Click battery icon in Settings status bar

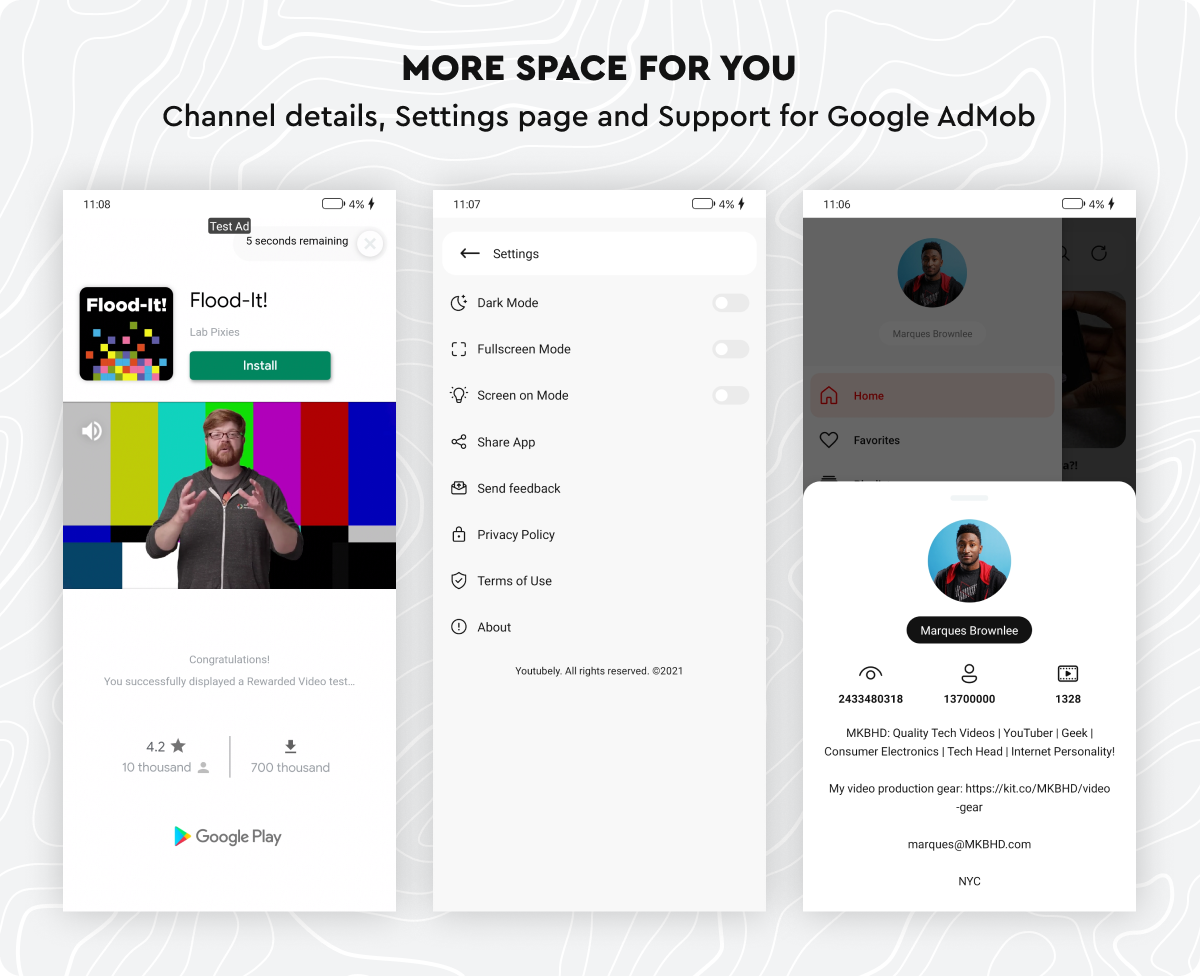click(703, 204)
